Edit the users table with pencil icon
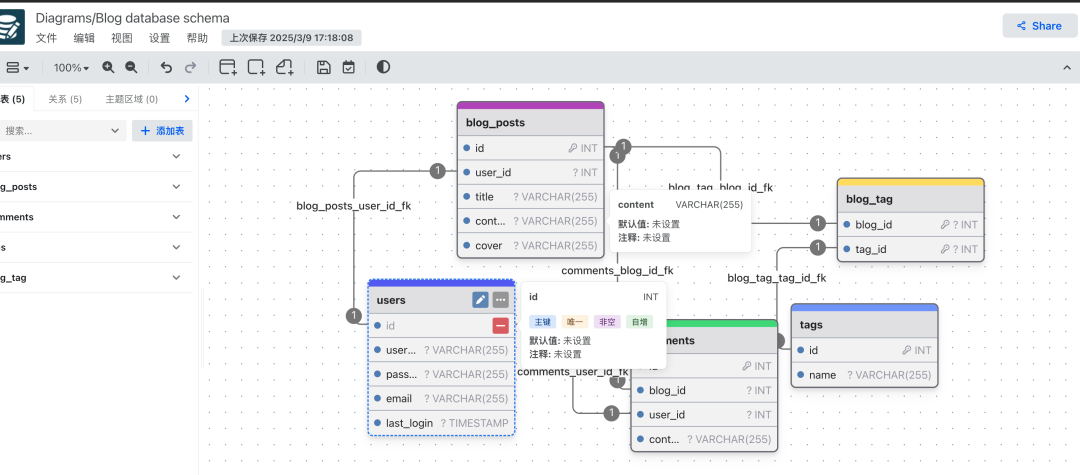 click(480, 300)
